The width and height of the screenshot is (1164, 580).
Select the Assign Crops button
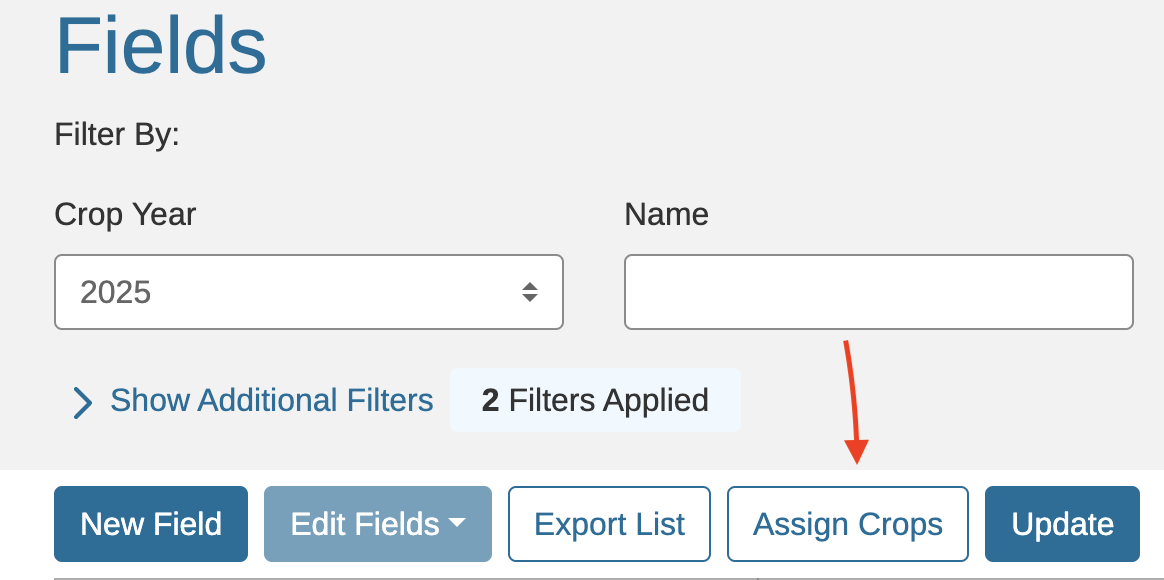point(847,524)
